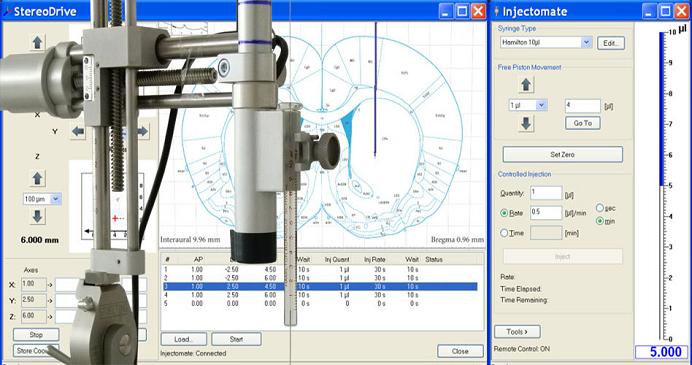The height and width of the screenshot is (365, 692).
Task: Click the Set Zero button
Action: (563, 155)
